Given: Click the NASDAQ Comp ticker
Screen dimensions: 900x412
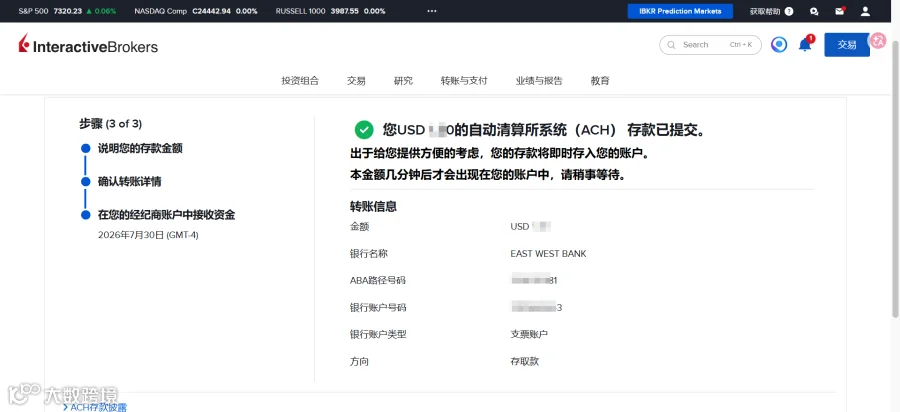Looking at the screenshot, I should pos(196,11).
